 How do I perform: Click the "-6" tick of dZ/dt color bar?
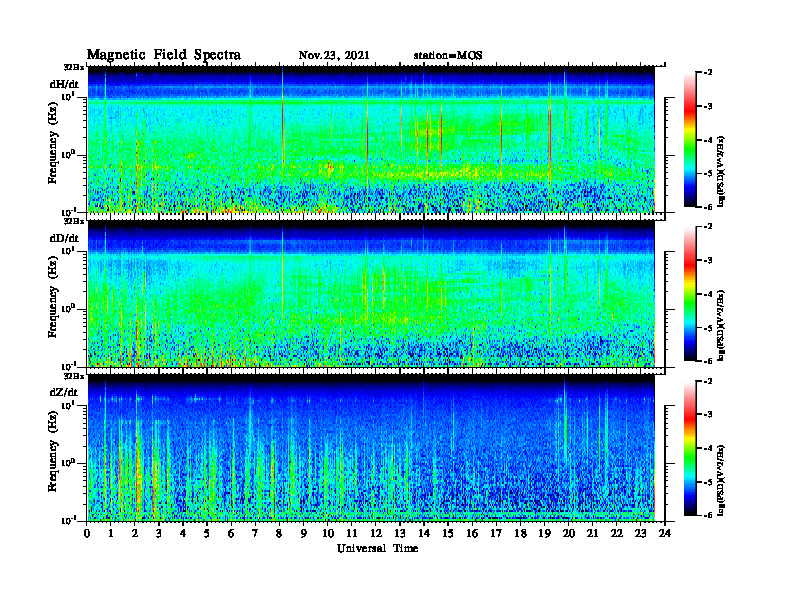708,515
